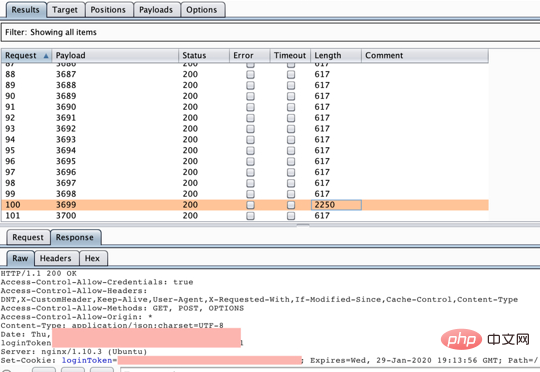Click the HTTP/1.1 200 OK response line
Viewport: 540px width, 372px height.
point(39,273)
